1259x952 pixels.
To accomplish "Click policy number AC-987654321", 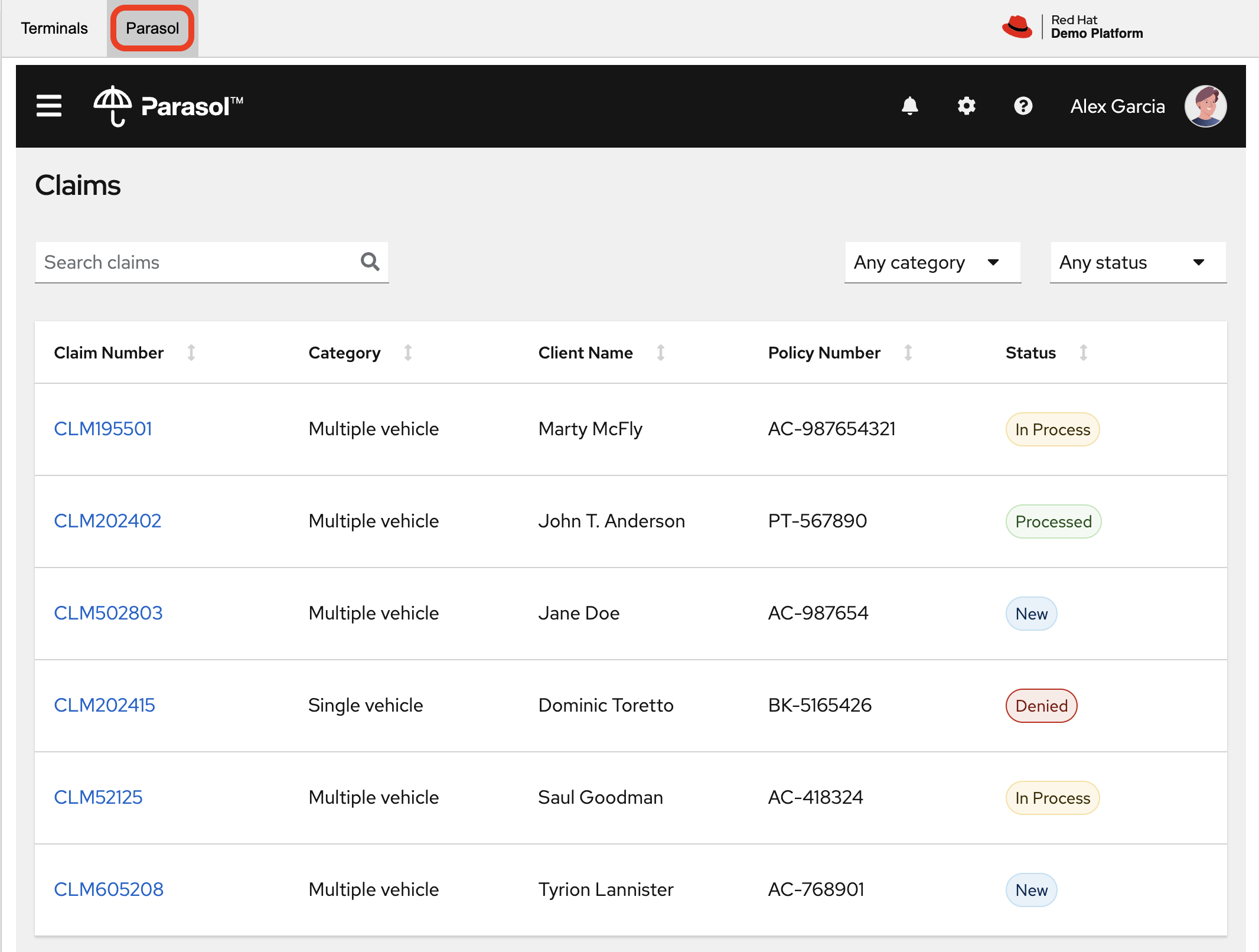I will pos(831,429).
